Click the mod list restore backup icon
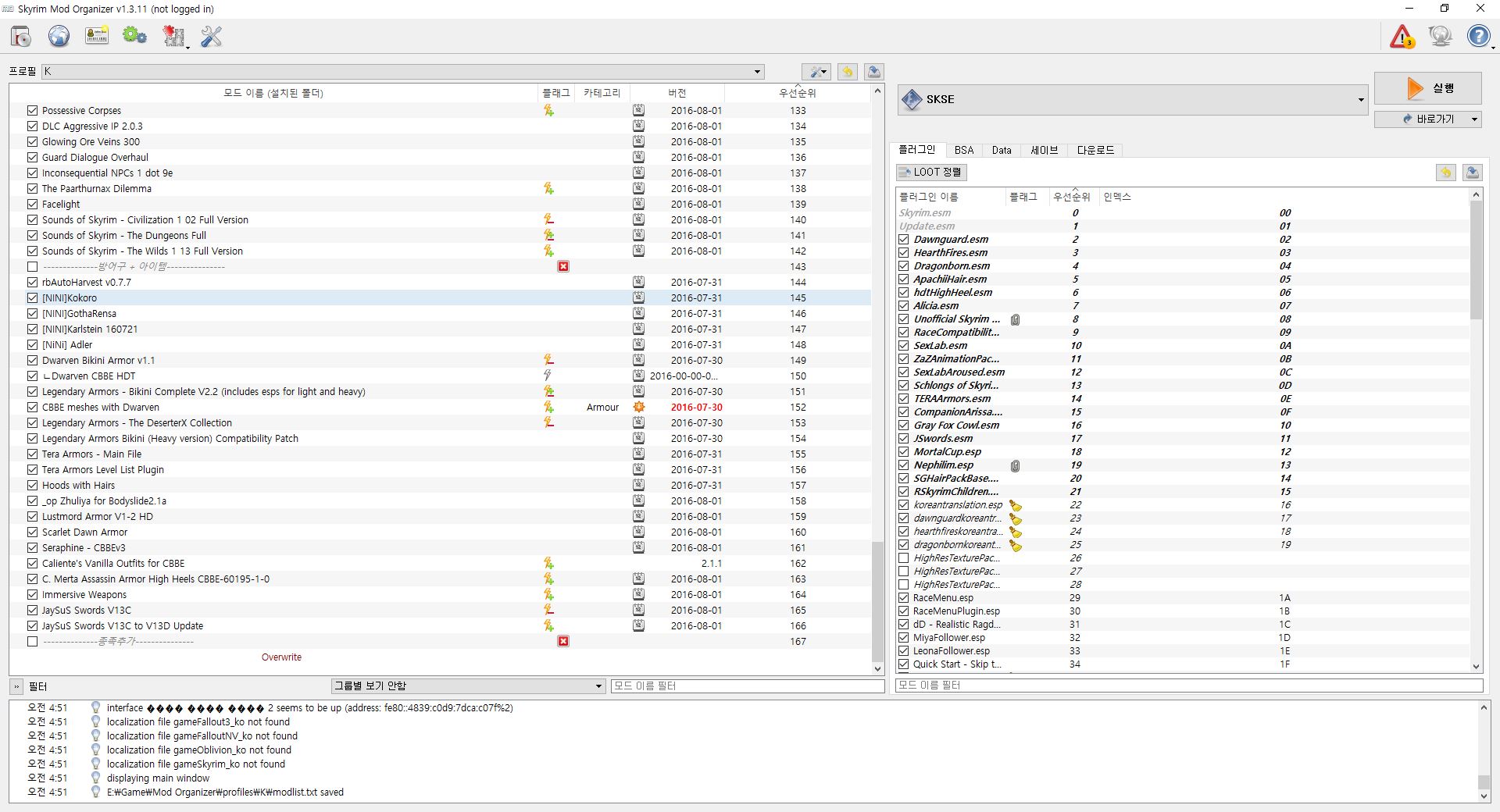The height and width of the screenshot is (812, 1500). pyautogui.click(x=848, y=72)
